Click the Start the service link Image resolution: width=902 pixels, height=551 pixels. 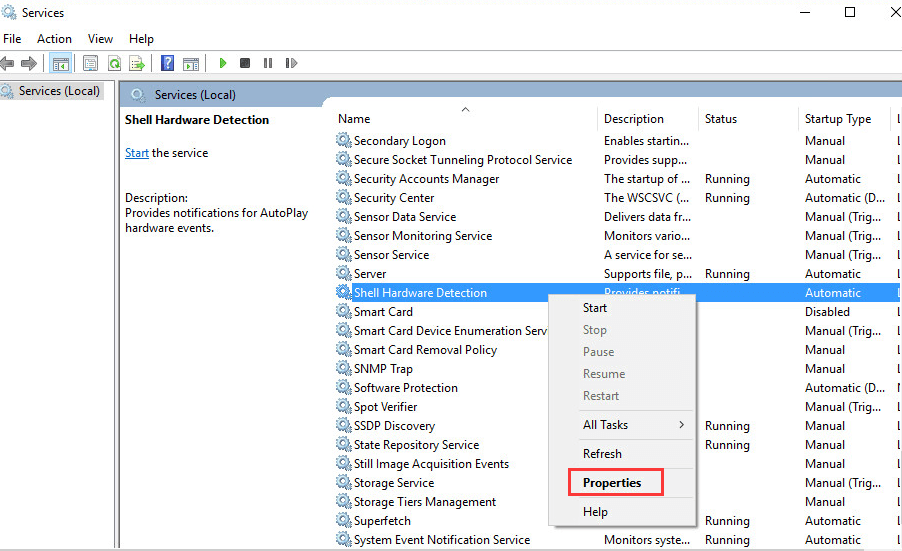(x=136, y=153)
